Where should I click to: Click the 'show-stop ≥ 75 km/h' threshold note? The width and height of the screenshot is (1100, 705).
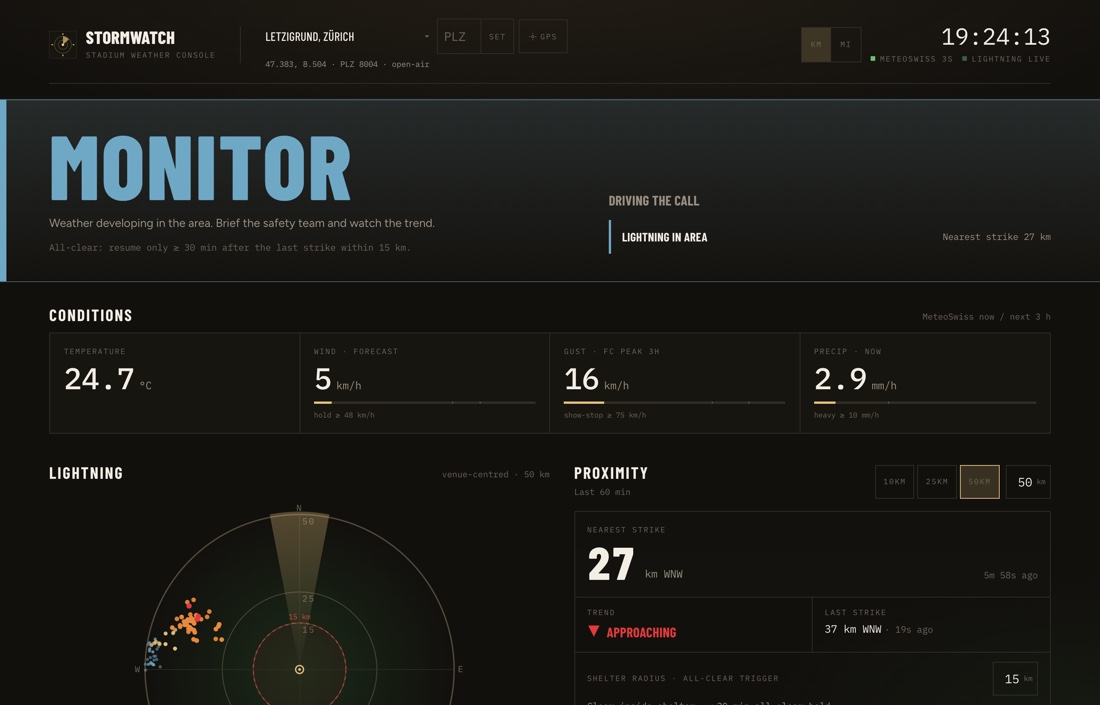[605, 415]
